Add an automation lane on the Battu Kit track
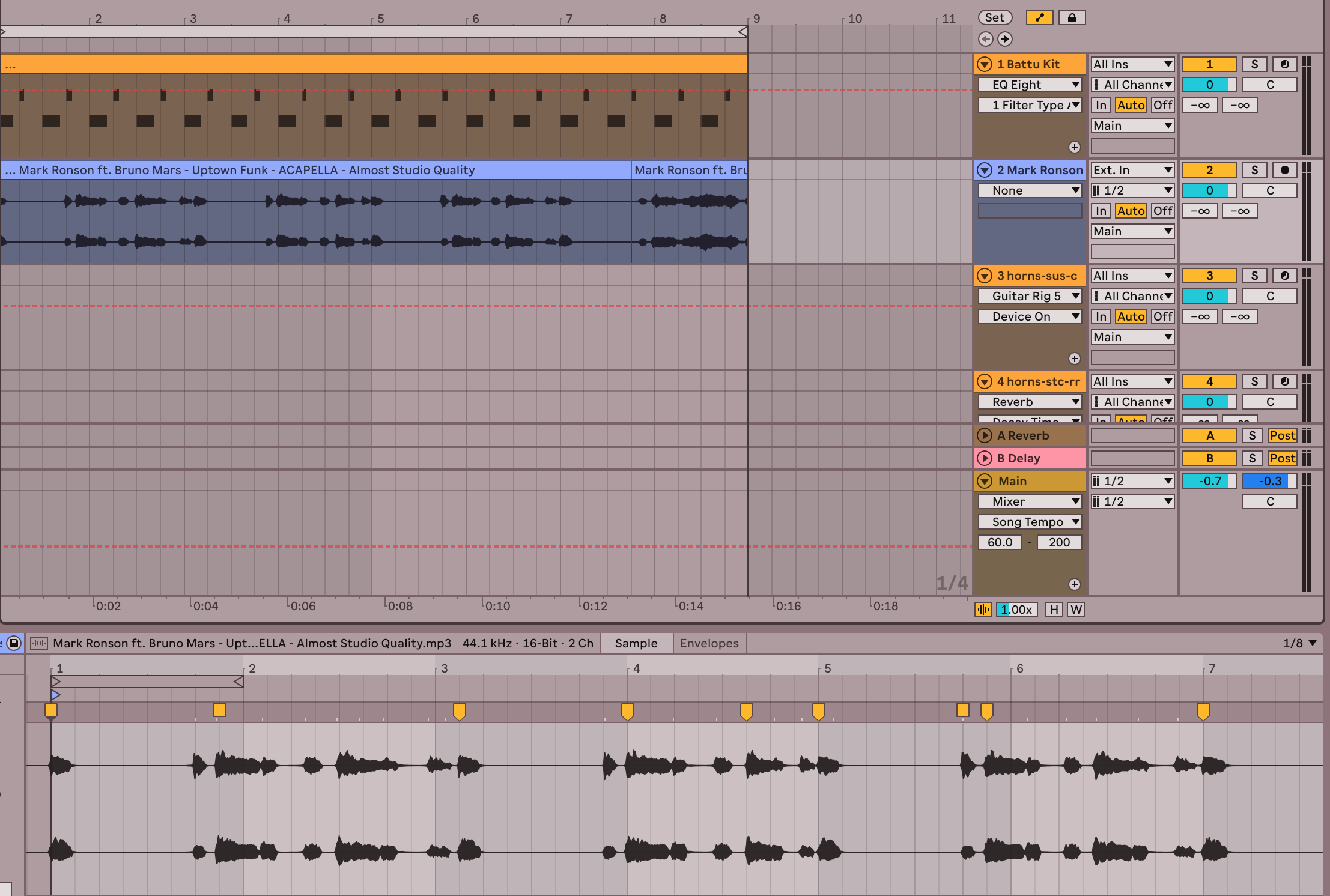The width and height of the screenshot is (1330, 896). [1074, 147]
